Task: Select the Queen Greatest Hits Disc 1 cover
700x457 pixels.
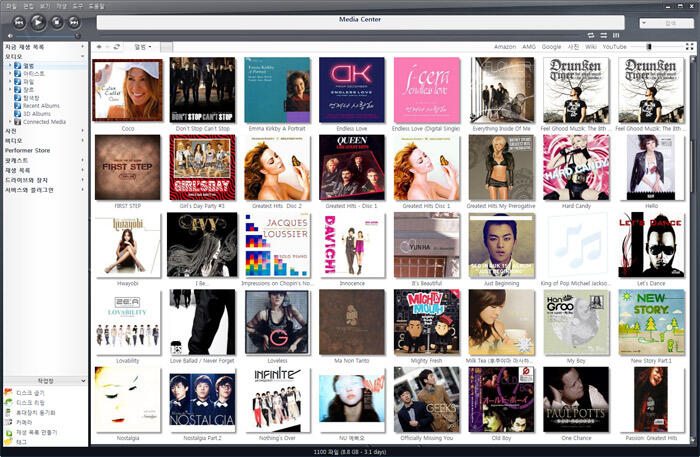Action: 352,167
